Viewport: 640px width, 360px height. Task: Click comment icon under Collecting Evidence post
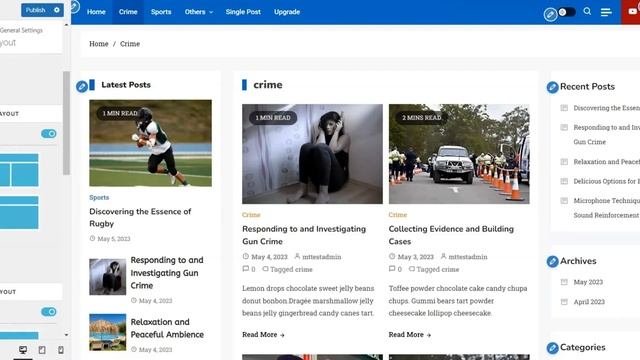(392, 269)
